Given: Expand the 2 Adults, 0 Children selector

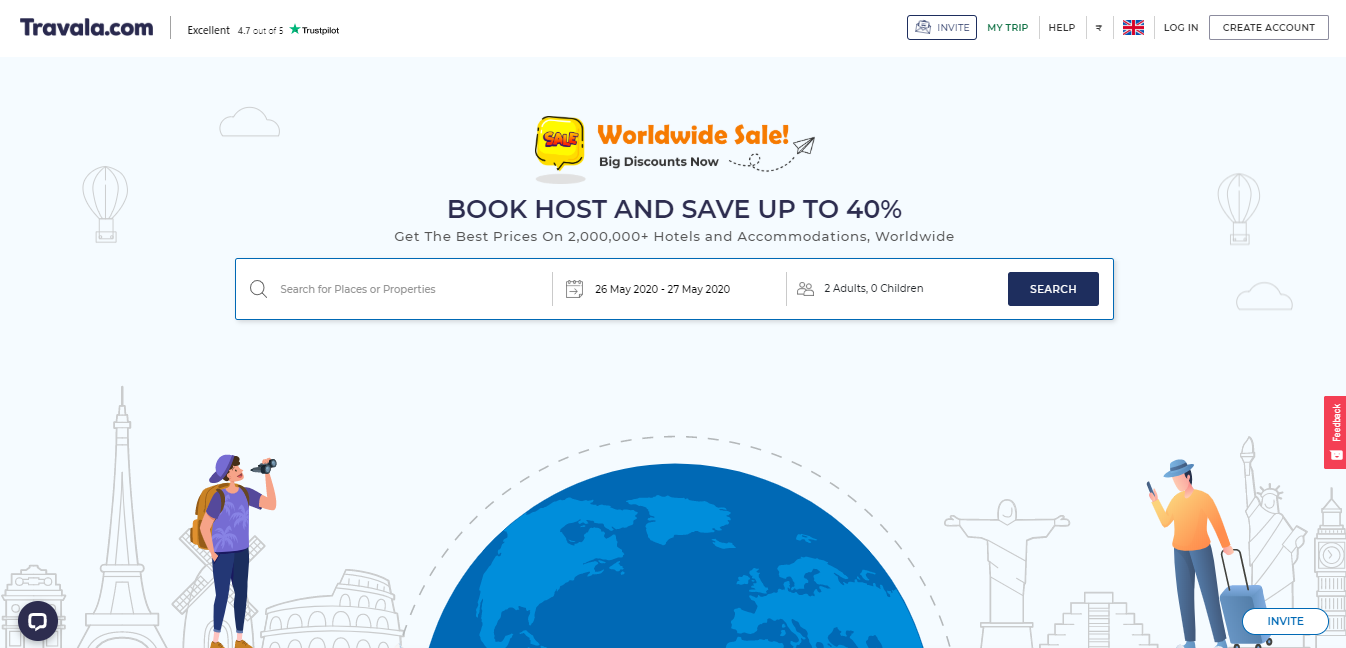Looking at the screenshot, I should click(873, 288).
